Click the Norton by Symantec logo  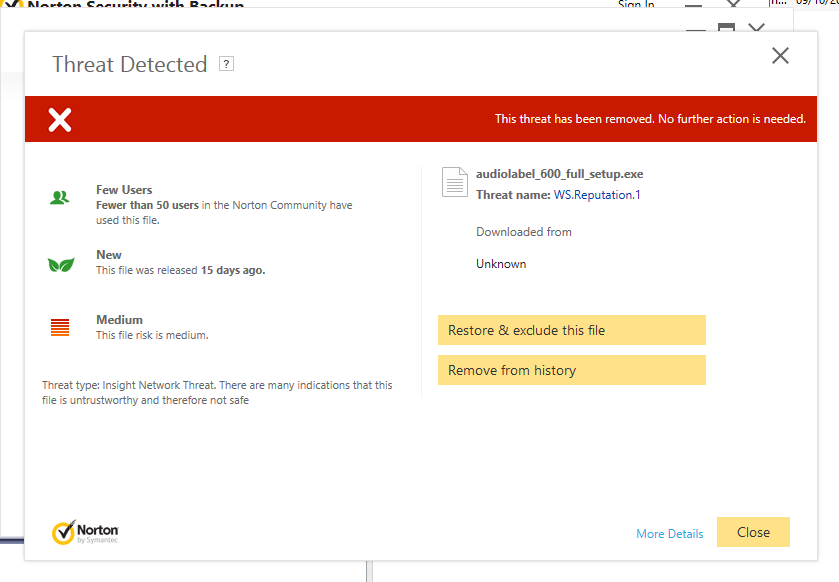pyautogui.click(x=85, y=532)
